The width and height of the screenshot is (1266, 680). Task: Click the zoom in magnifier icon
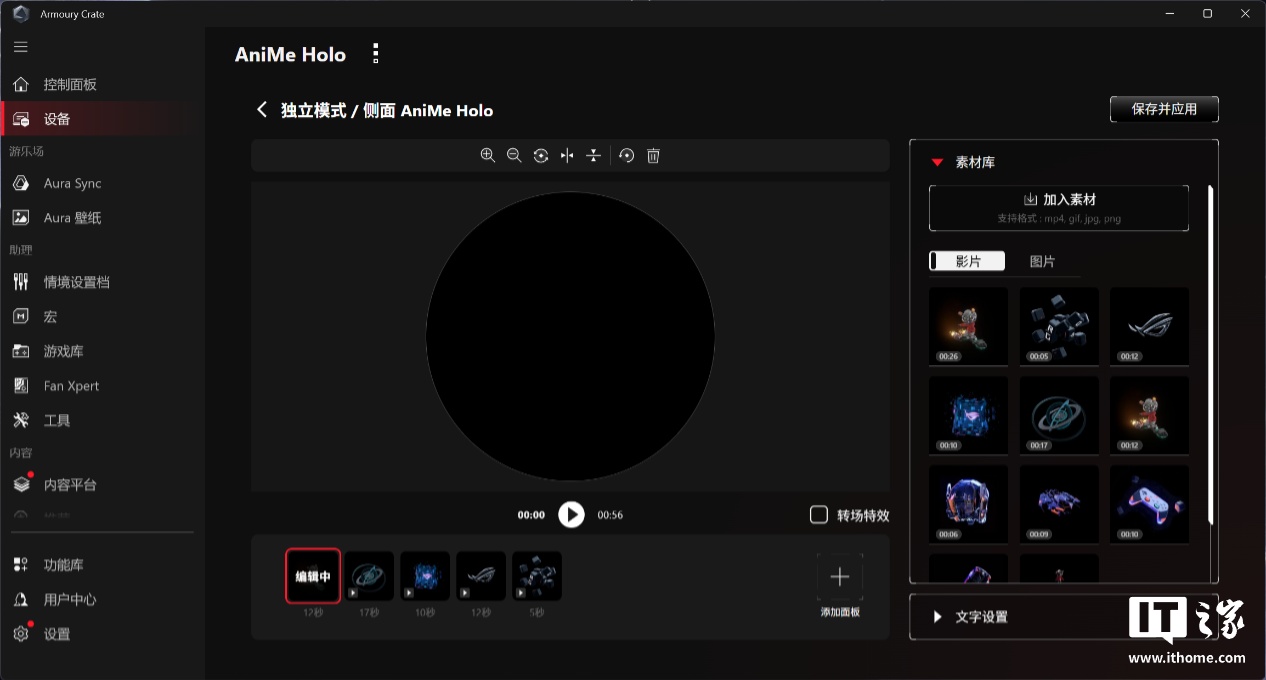488,155
